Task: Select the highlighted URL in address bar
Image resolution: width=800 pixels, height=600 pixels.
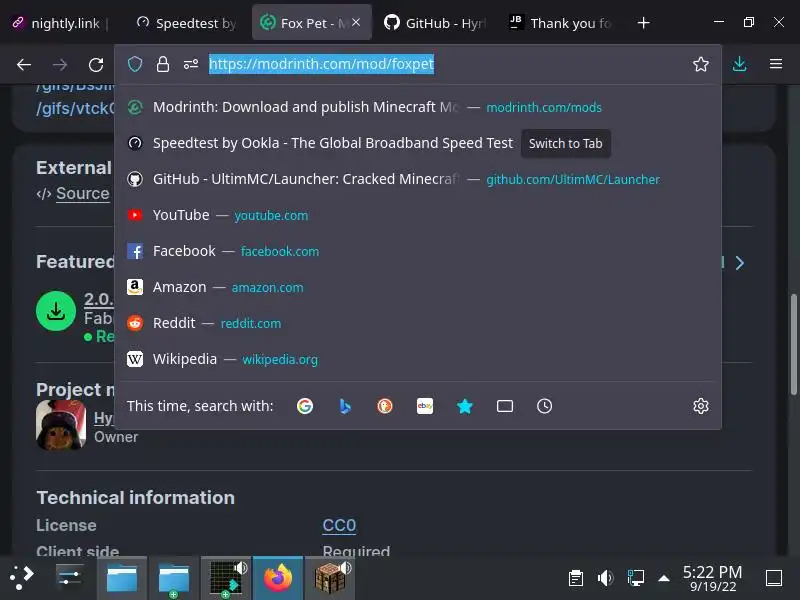Action: pyautogui.click(x=321, y=64)
